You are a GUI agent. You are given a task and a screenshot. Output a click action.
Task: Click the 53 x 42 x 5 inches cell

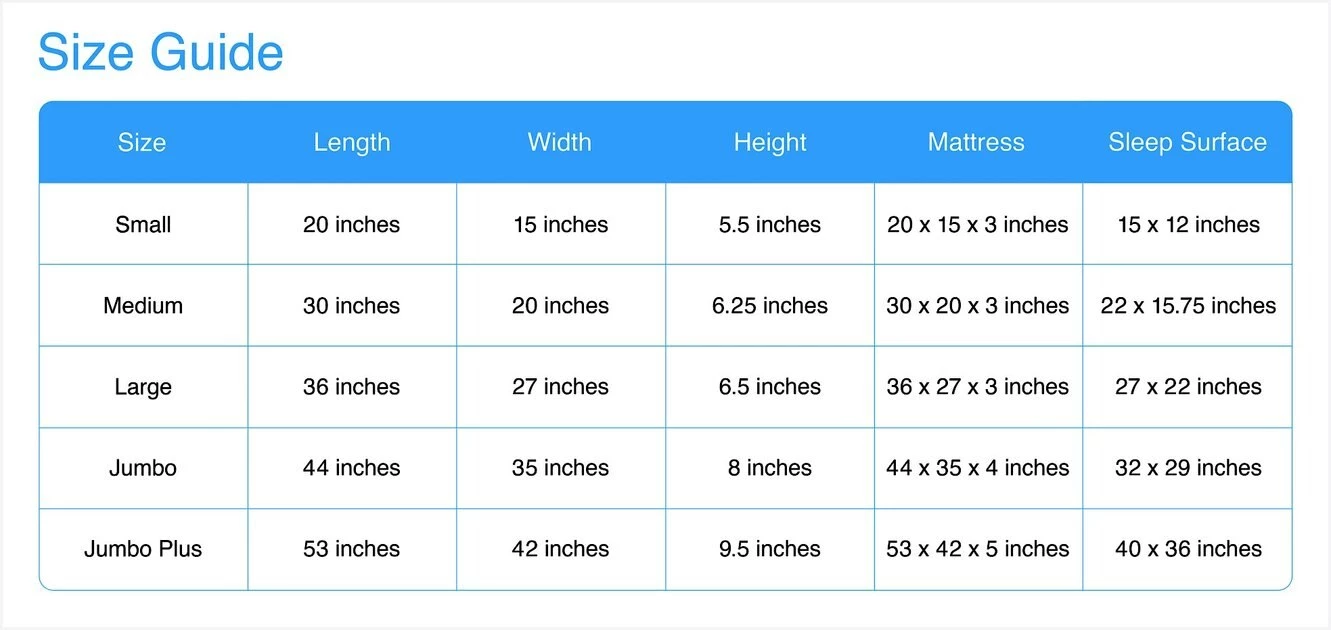977,548
